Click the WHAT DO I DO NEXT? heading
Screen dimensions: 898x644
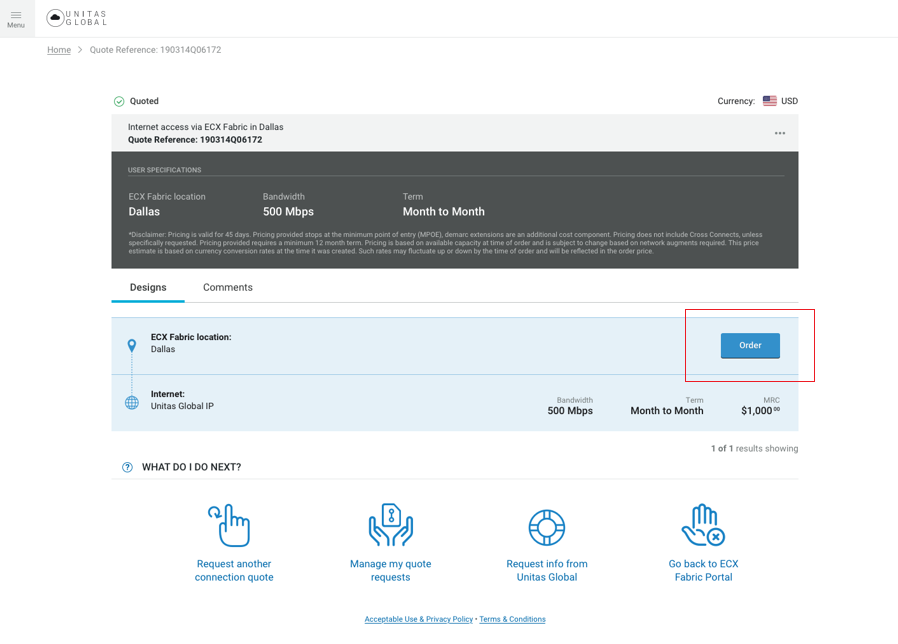(x=191, y=467)
